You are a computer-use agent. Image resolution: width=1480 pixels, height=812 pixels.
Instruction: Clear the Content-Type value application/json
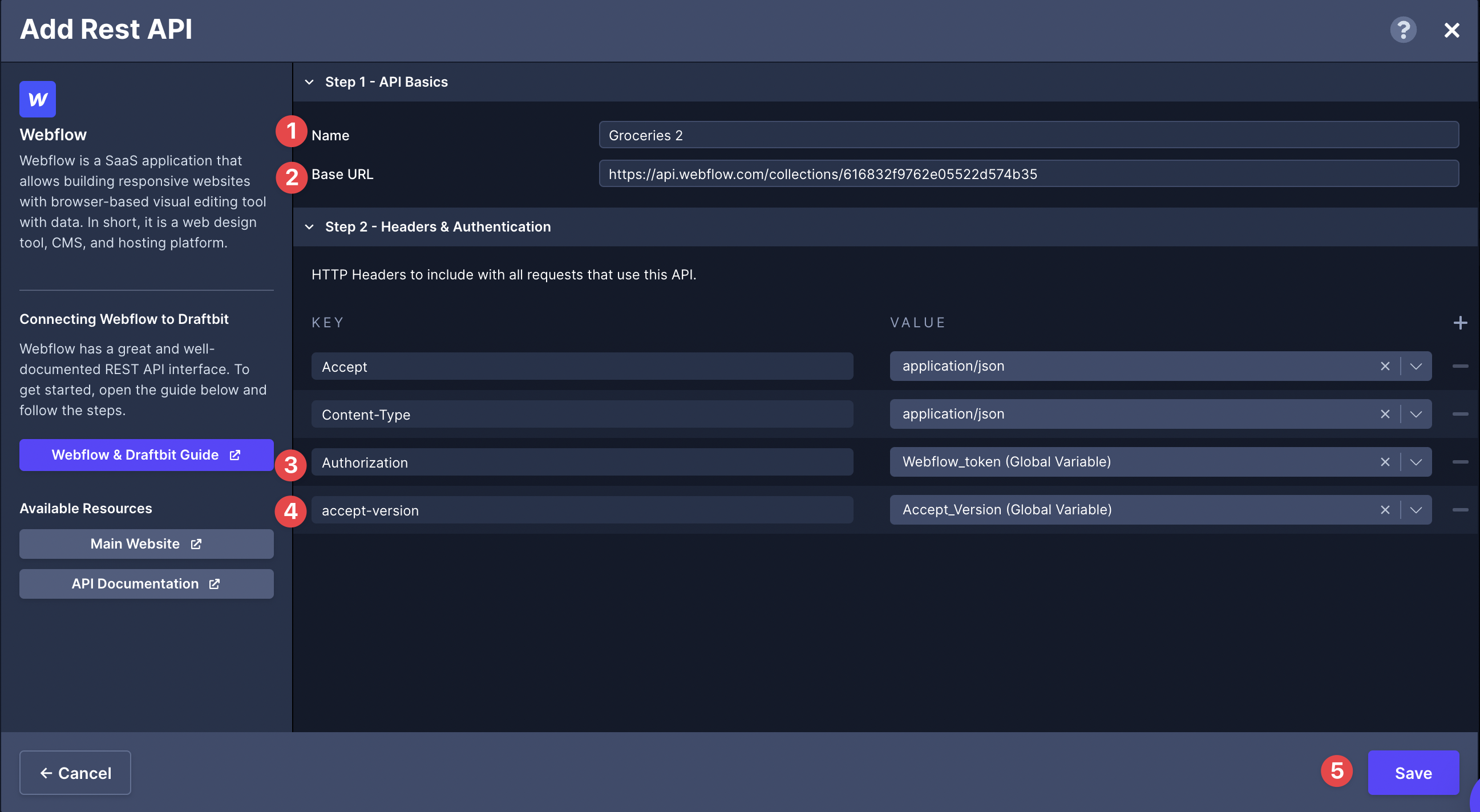pyautogui.click(x=1385, y=414)
